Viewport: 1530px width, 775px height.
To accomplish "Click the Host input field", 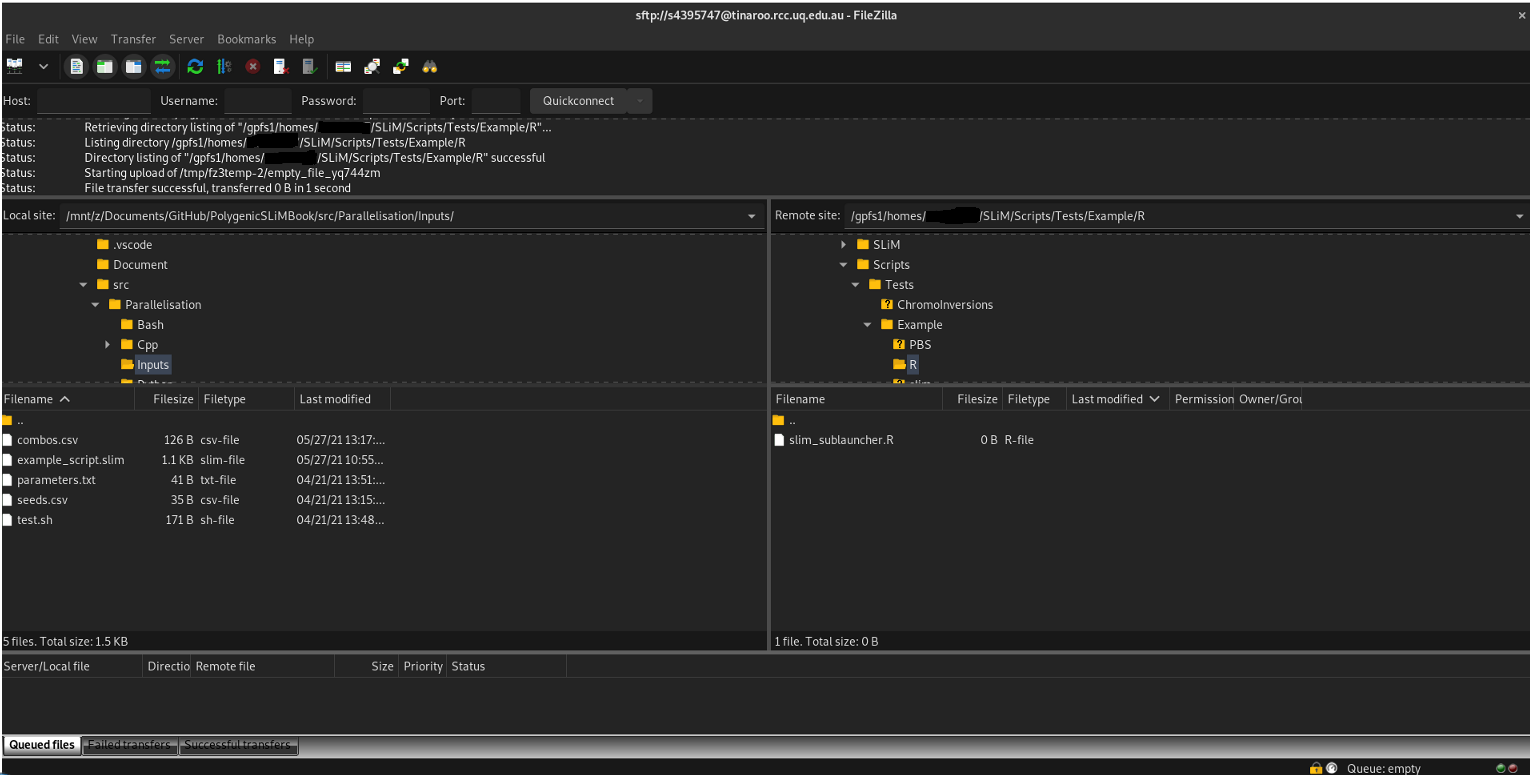I will pyautogui.click(x=93, y=101).
